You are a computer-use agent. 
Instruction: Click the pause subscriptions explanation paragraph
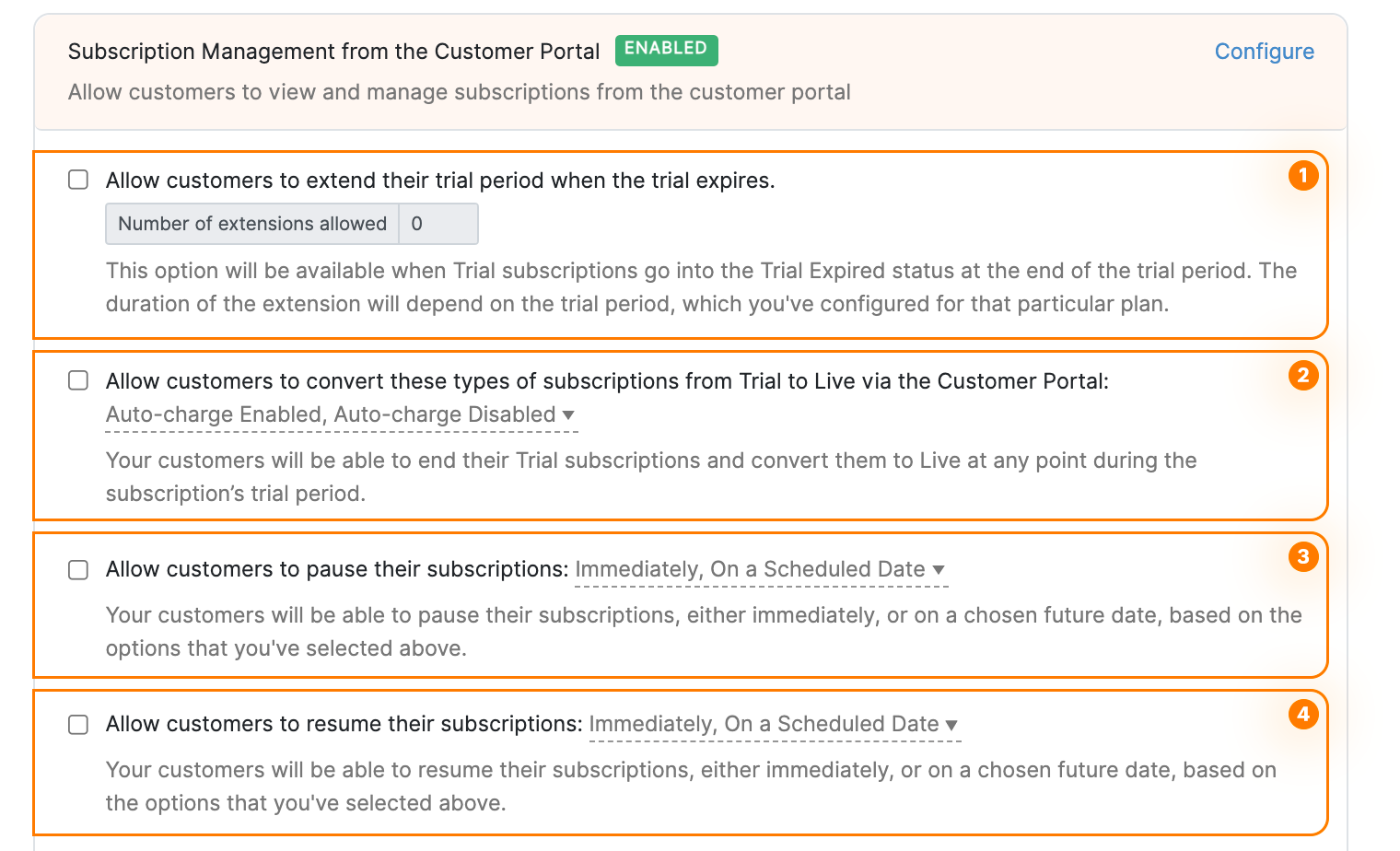click(703, 631)
